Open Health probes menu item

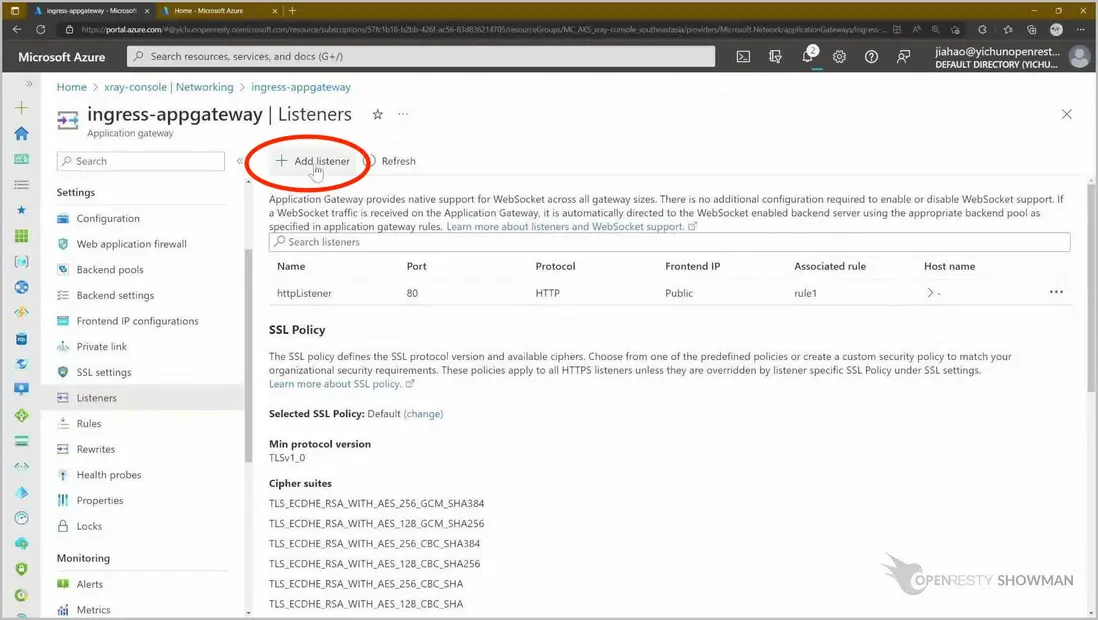click(x=109, y=475)
